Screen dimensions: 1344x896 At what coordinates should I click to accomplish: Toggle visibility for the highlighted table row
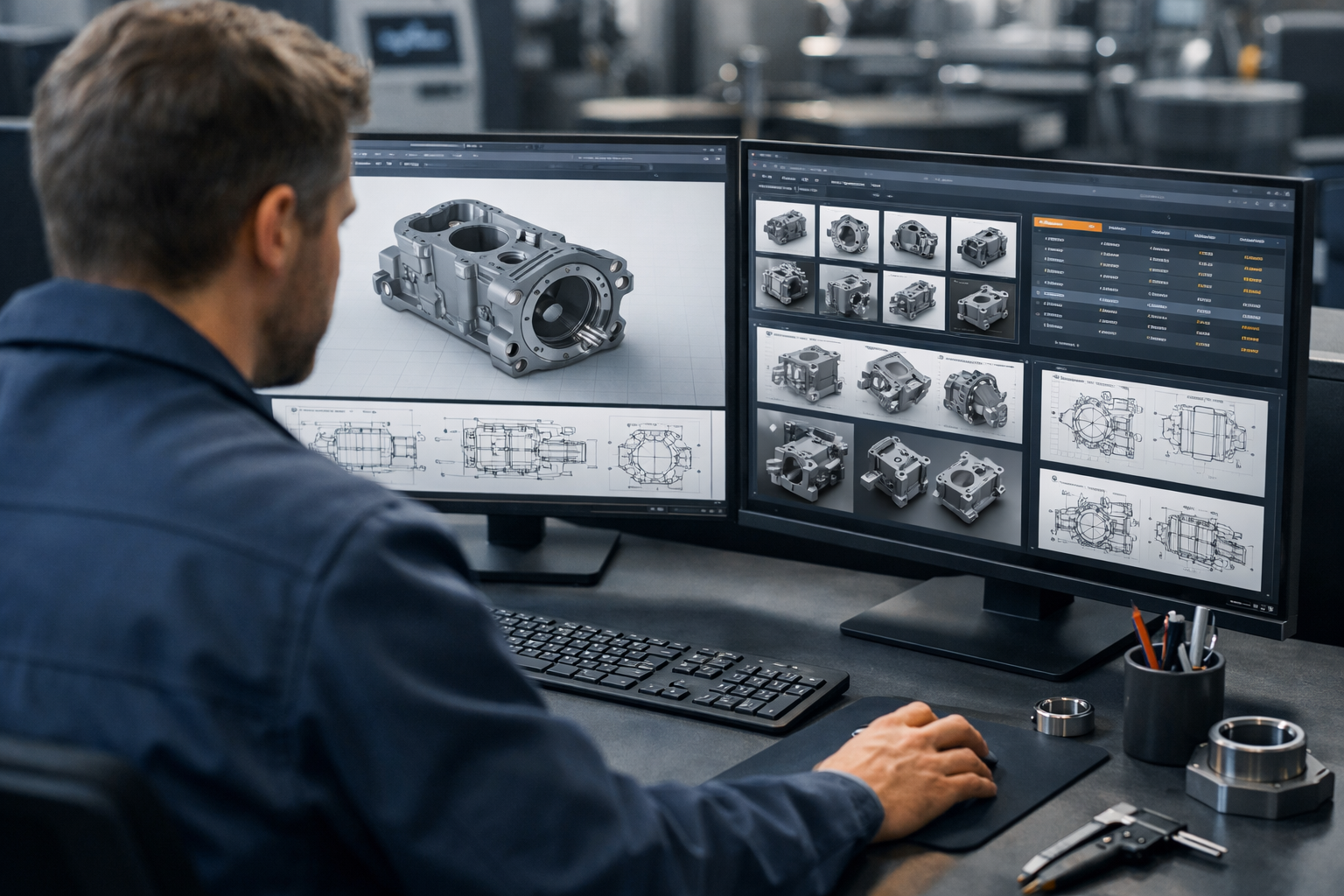tap(1038, 293)
